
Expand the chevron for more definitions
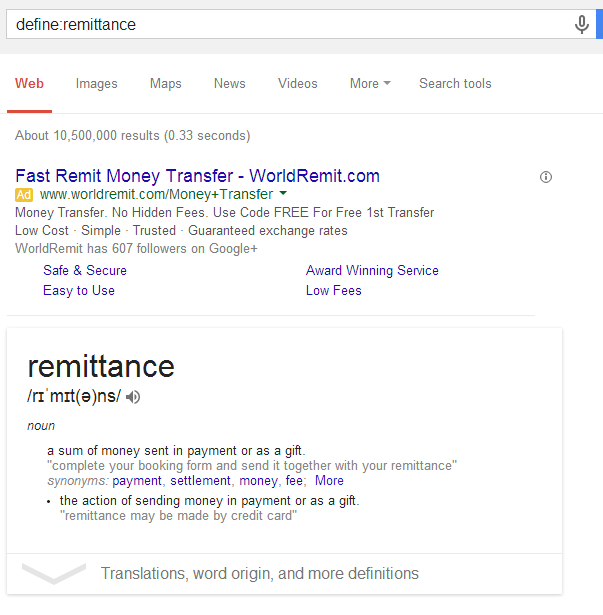coord(54,573)
